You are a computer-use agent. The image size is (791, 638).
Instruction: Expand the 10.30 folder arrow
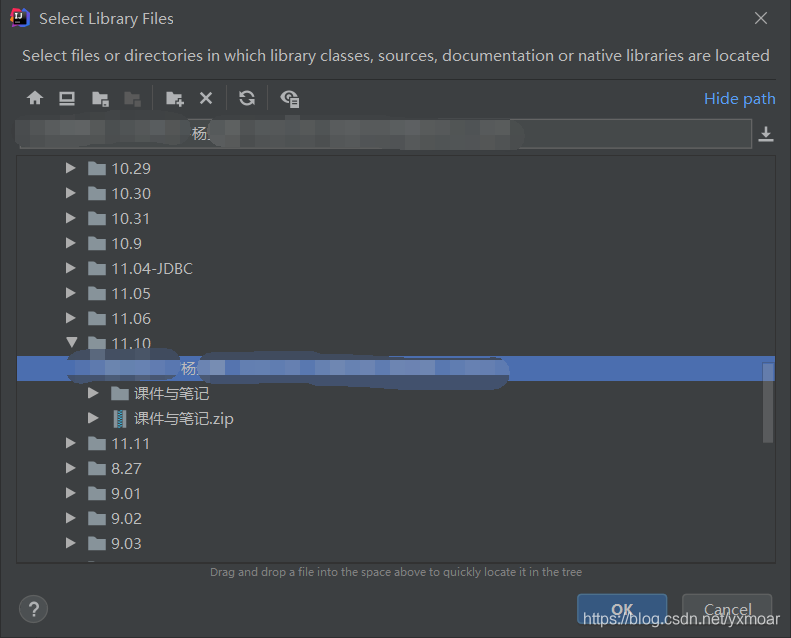[71, 193]
